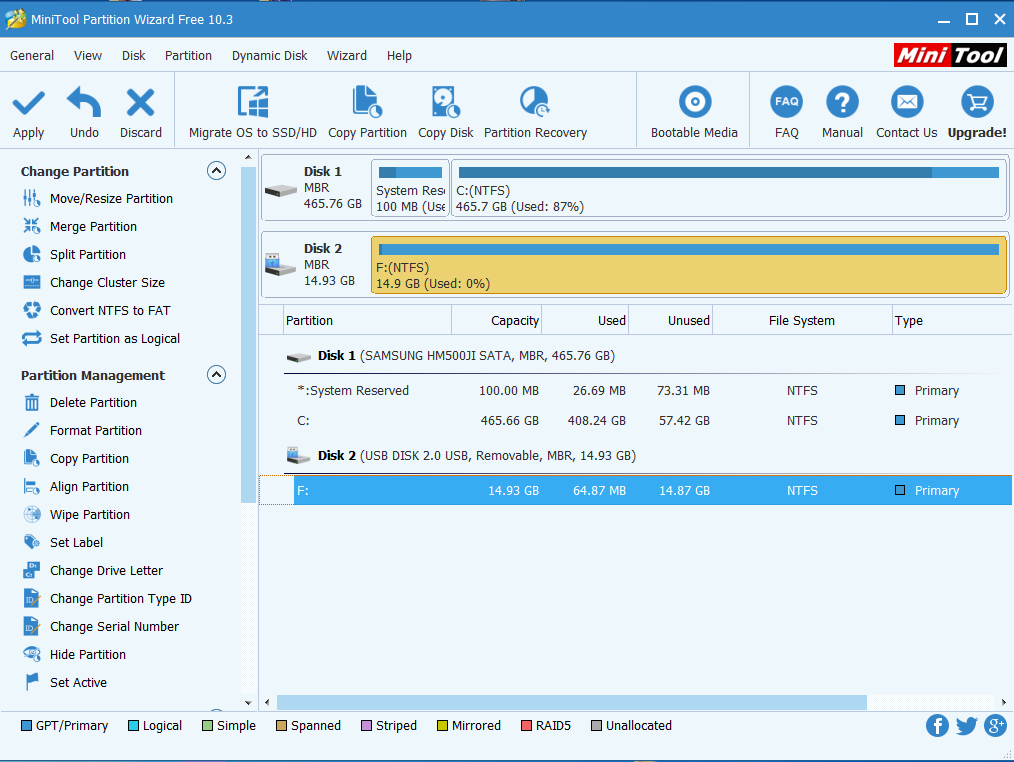Screen dimensions: 1014x762
Task: Select Change Serial Number
Action: (x=101, y=626)
